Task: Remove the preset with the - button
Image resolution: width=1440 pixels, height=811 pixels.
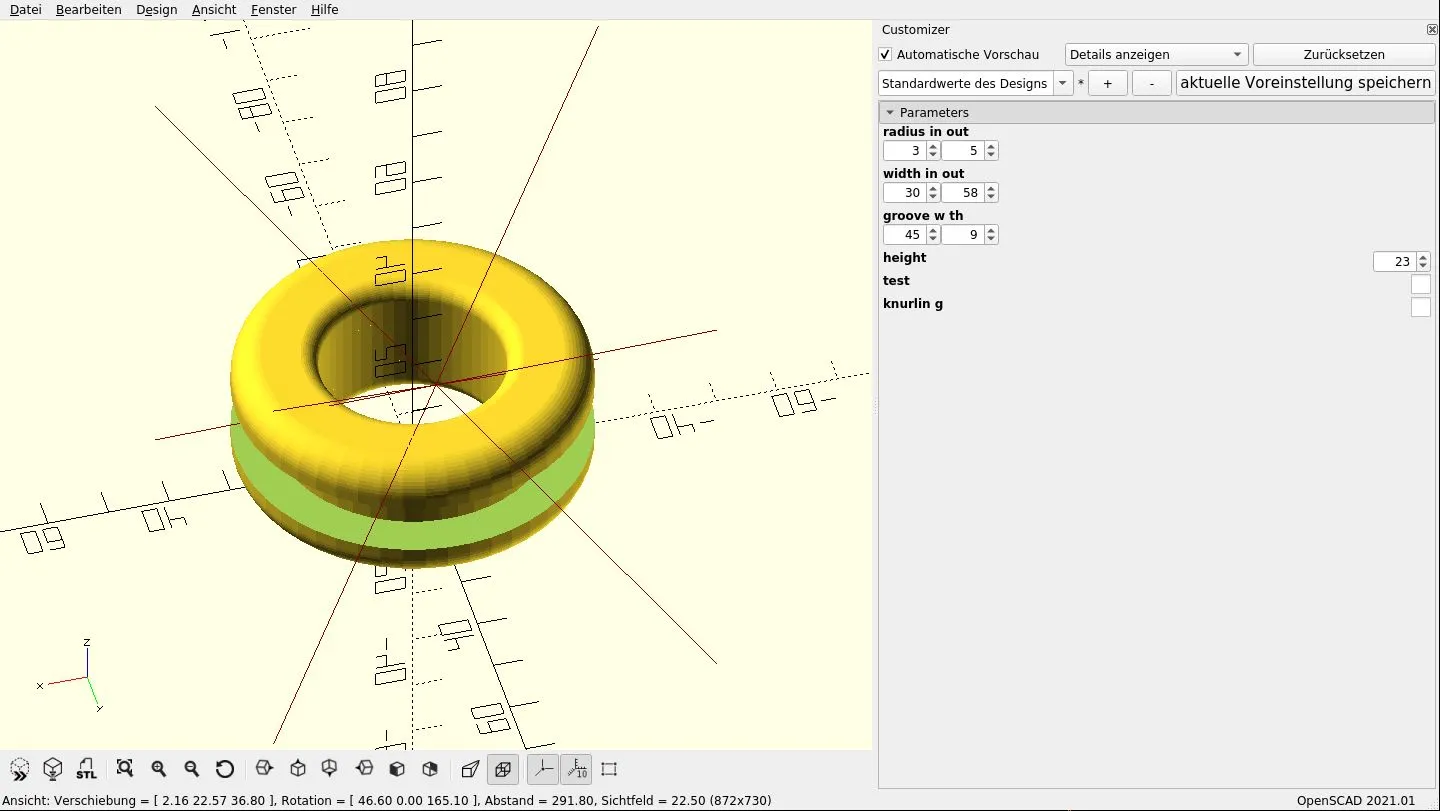Action: 1152,83
